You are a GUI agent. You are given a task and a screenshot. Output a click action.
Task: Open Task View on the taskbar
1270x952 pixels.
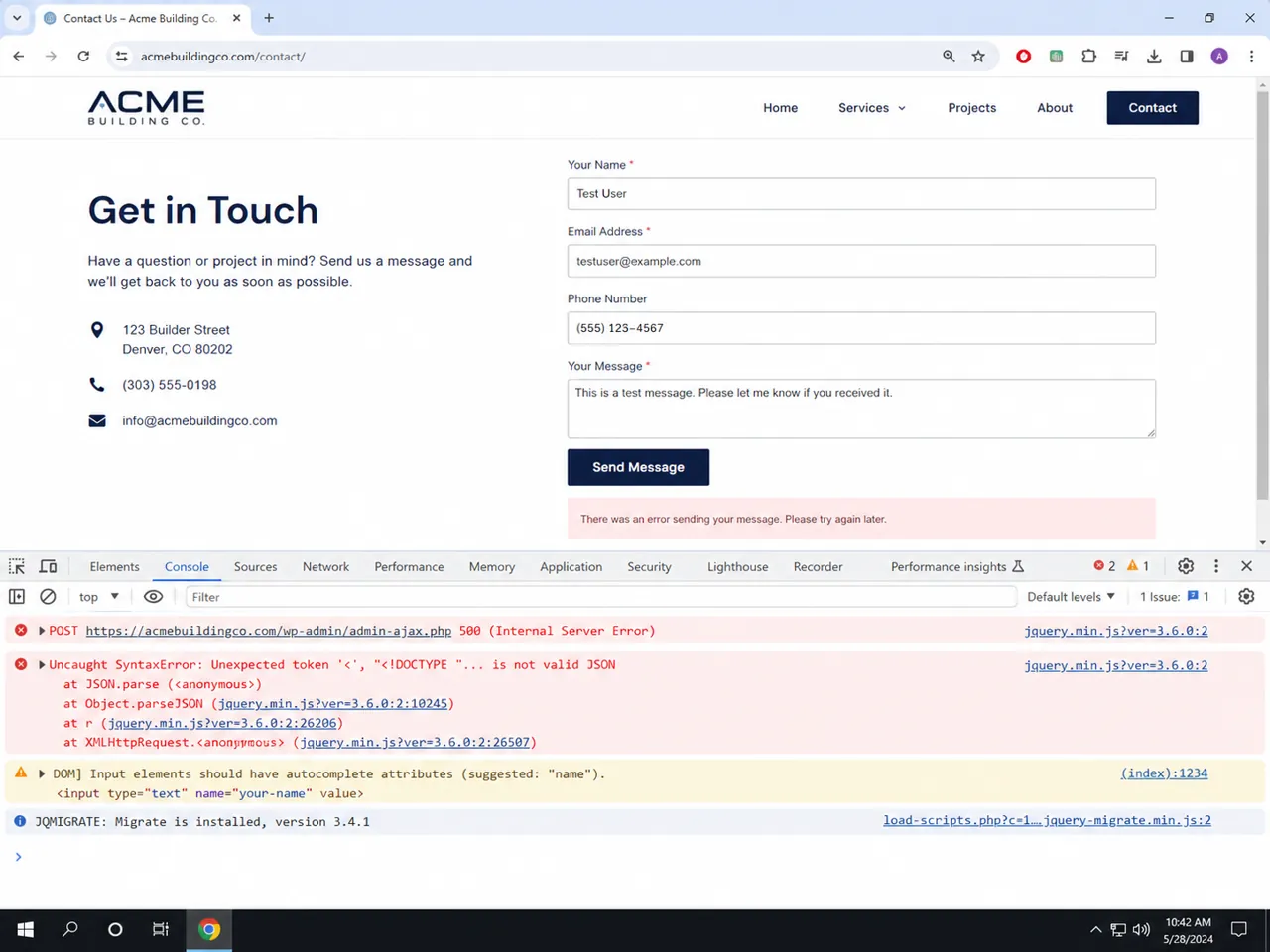tap(160, 929)
